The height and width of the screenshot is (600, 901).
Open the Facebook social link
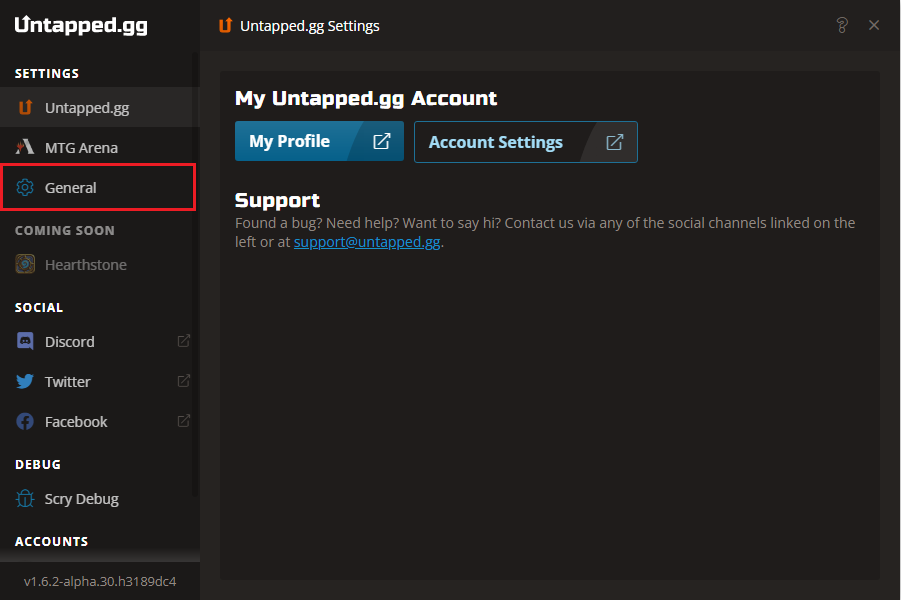(98, 422)
